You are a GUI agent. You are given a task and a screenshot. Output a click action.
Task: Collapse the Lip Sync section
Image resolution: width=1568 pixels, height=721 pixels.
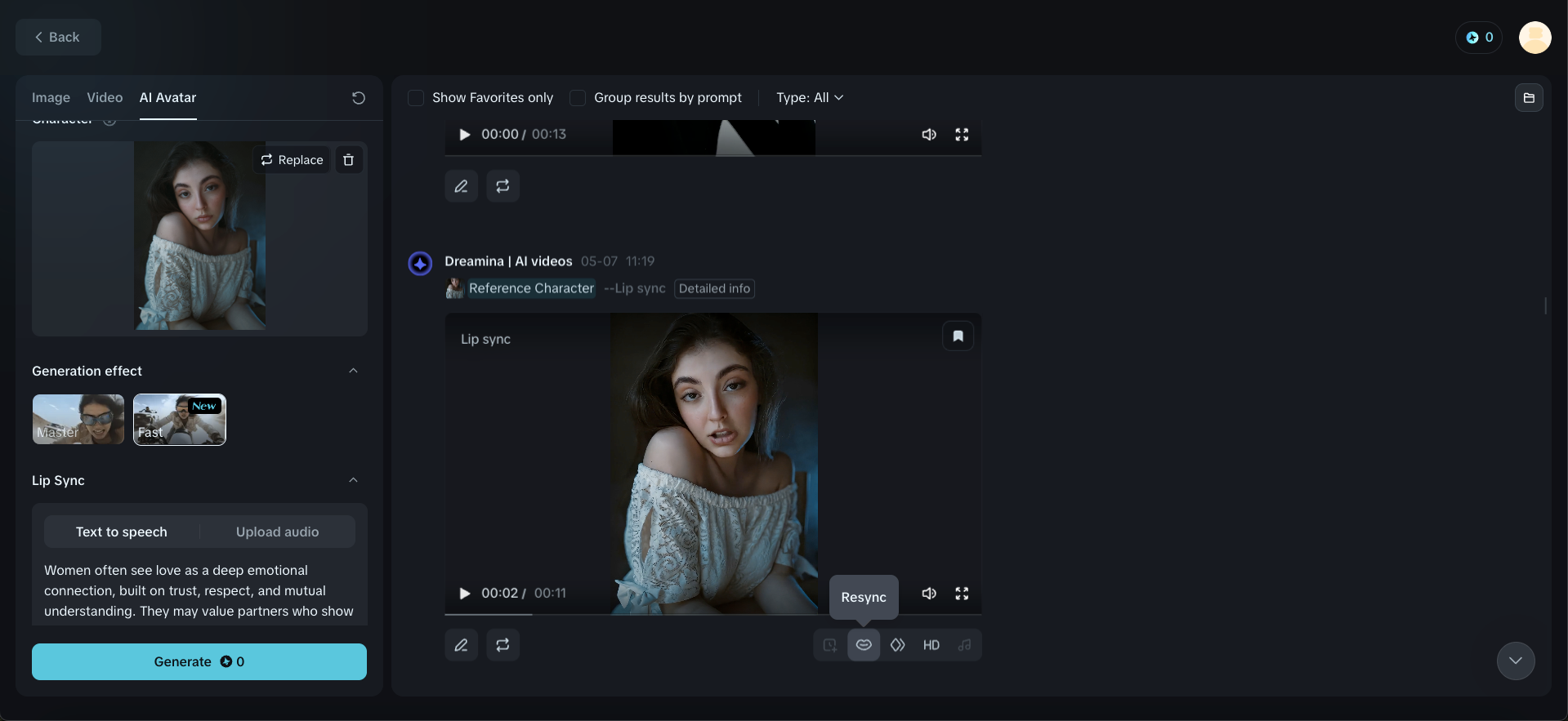pyautogui.click(x=353, y=480)
